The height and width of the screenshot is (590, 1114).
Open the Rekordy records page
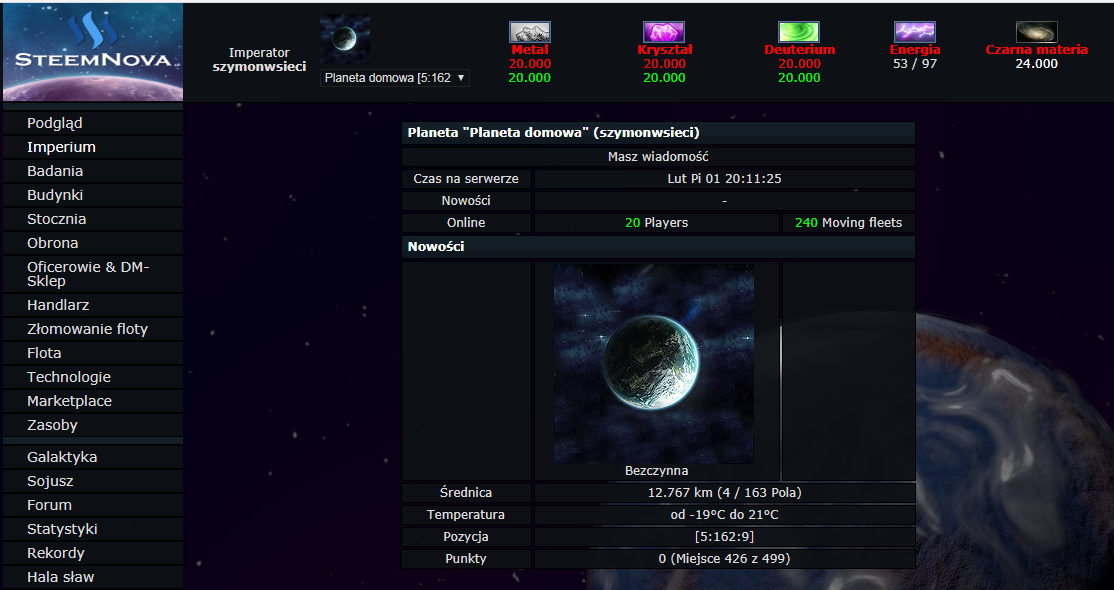point(55,553)
